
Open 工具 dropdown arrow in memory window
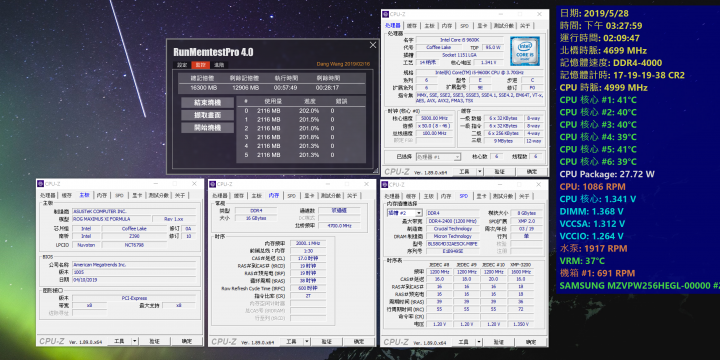(306, 342)
